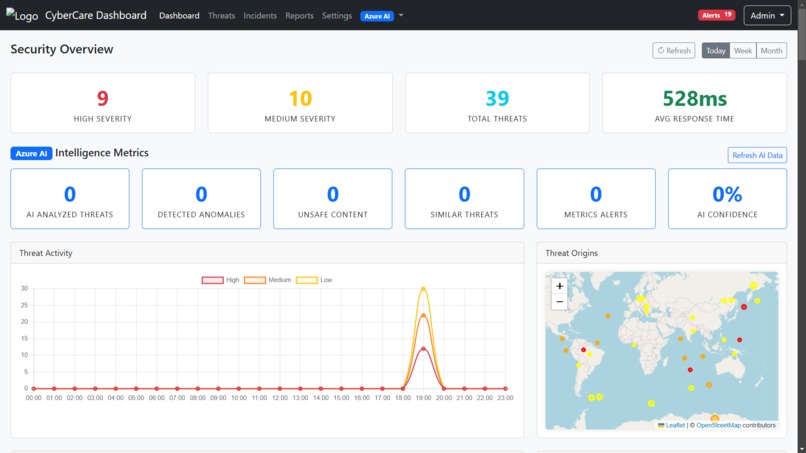Viewport: 806px width, 453px height.
Task: Select the Week time range
Action: [x=743, y=50]
